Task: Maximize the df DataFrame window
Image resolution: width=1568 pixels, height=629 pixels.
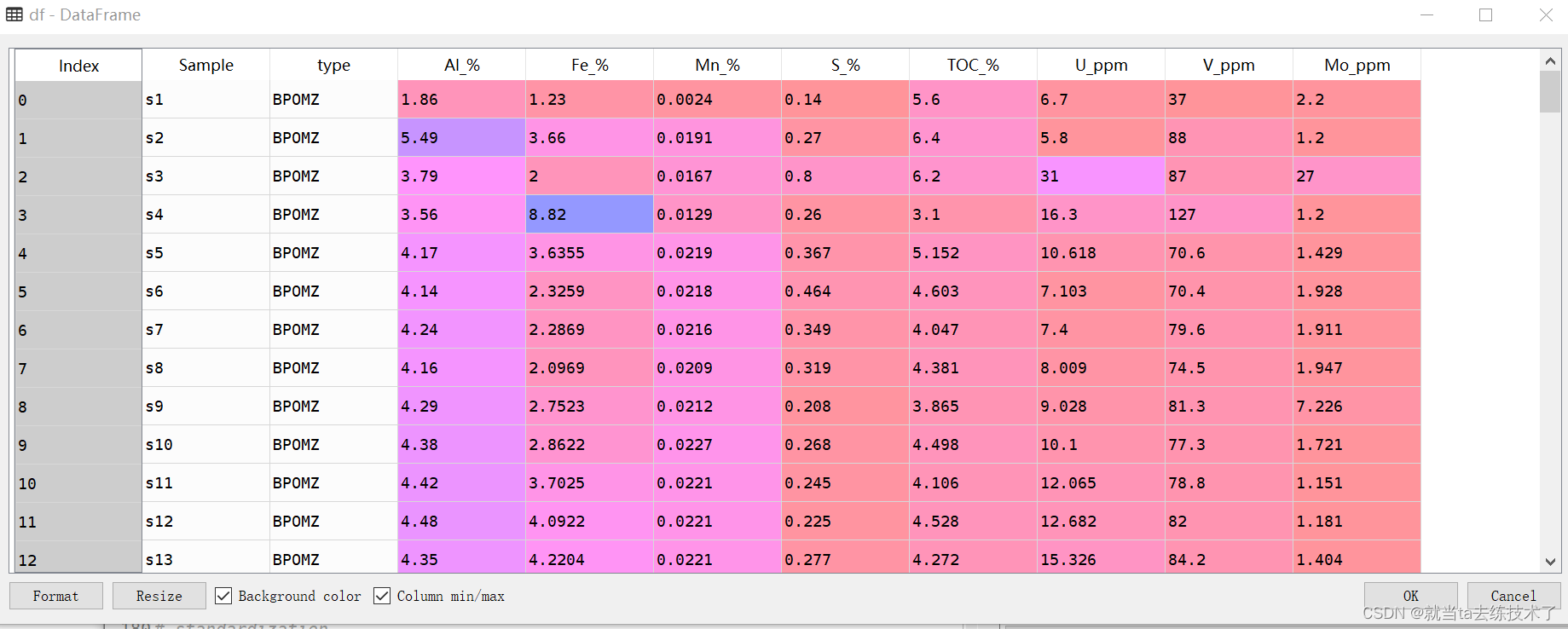Action: (x=1486, y=14)
